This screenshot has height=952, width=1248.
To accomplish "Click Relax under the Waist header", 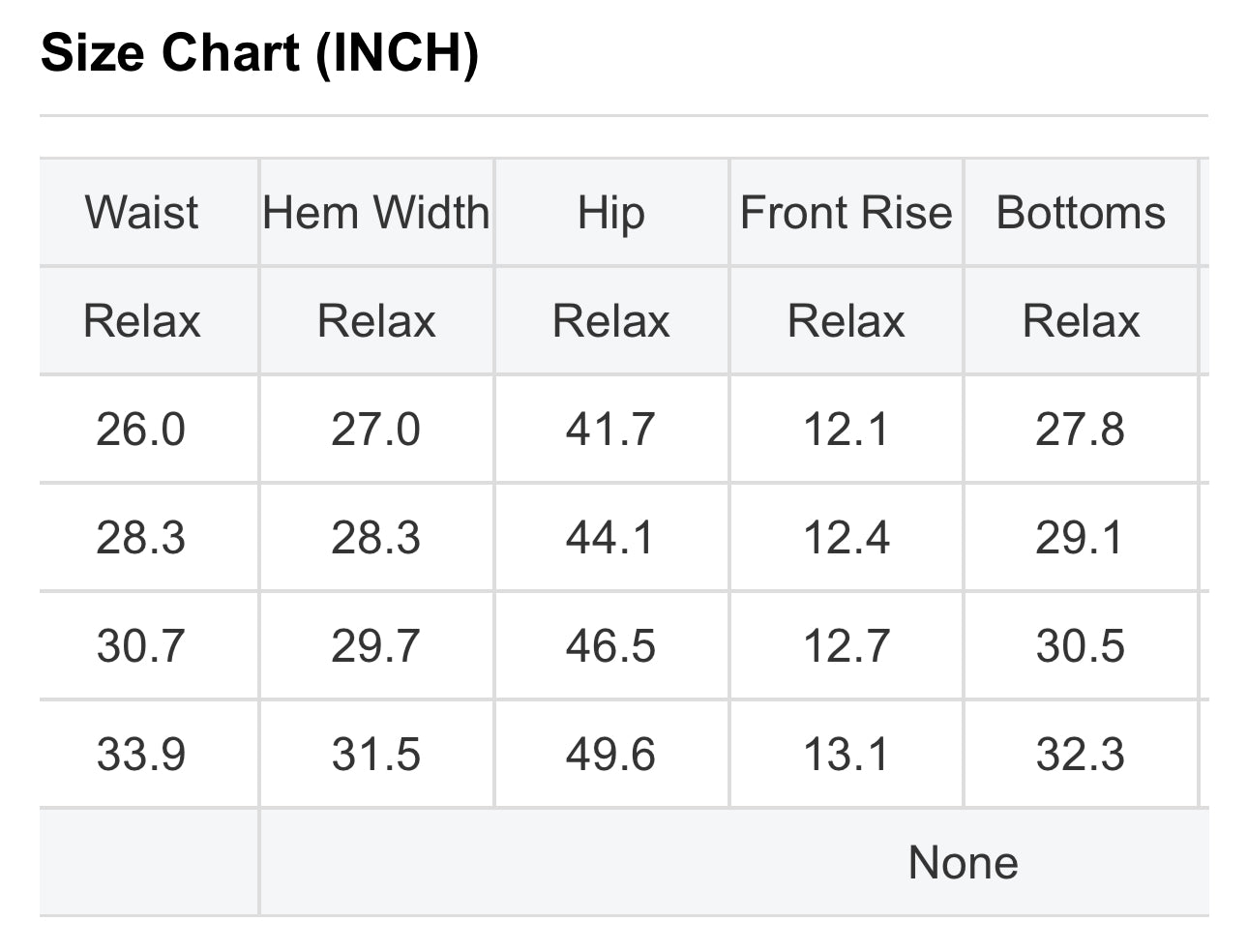I will pyautogui.click(x=141, y=321).
